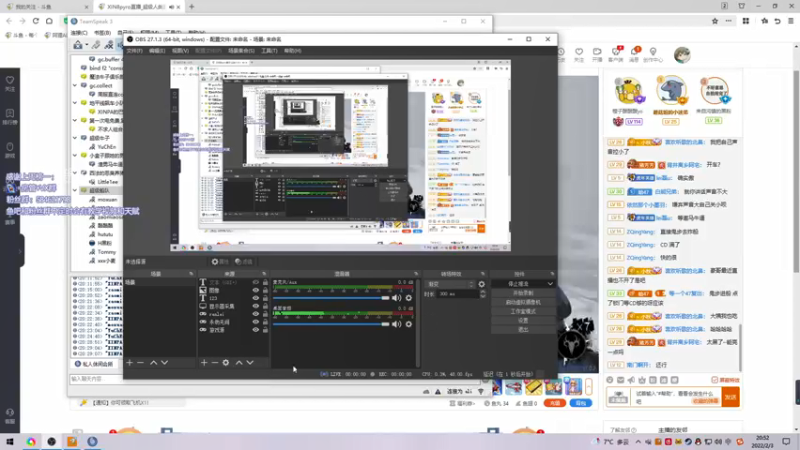Move the OBS scene up

[154, 362]
